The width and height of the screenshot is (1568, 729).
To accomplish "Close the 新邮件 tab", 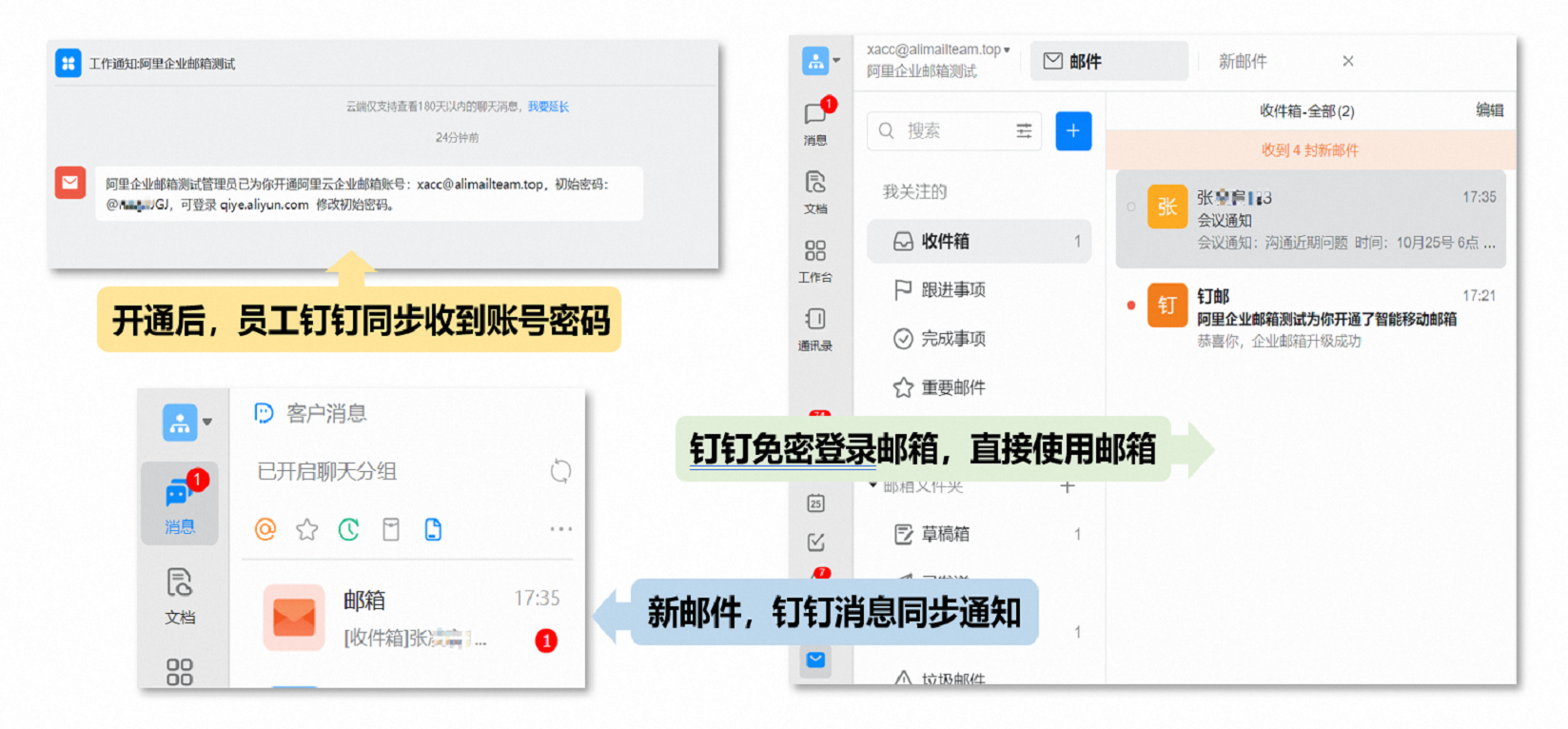I will point(1348,61).
